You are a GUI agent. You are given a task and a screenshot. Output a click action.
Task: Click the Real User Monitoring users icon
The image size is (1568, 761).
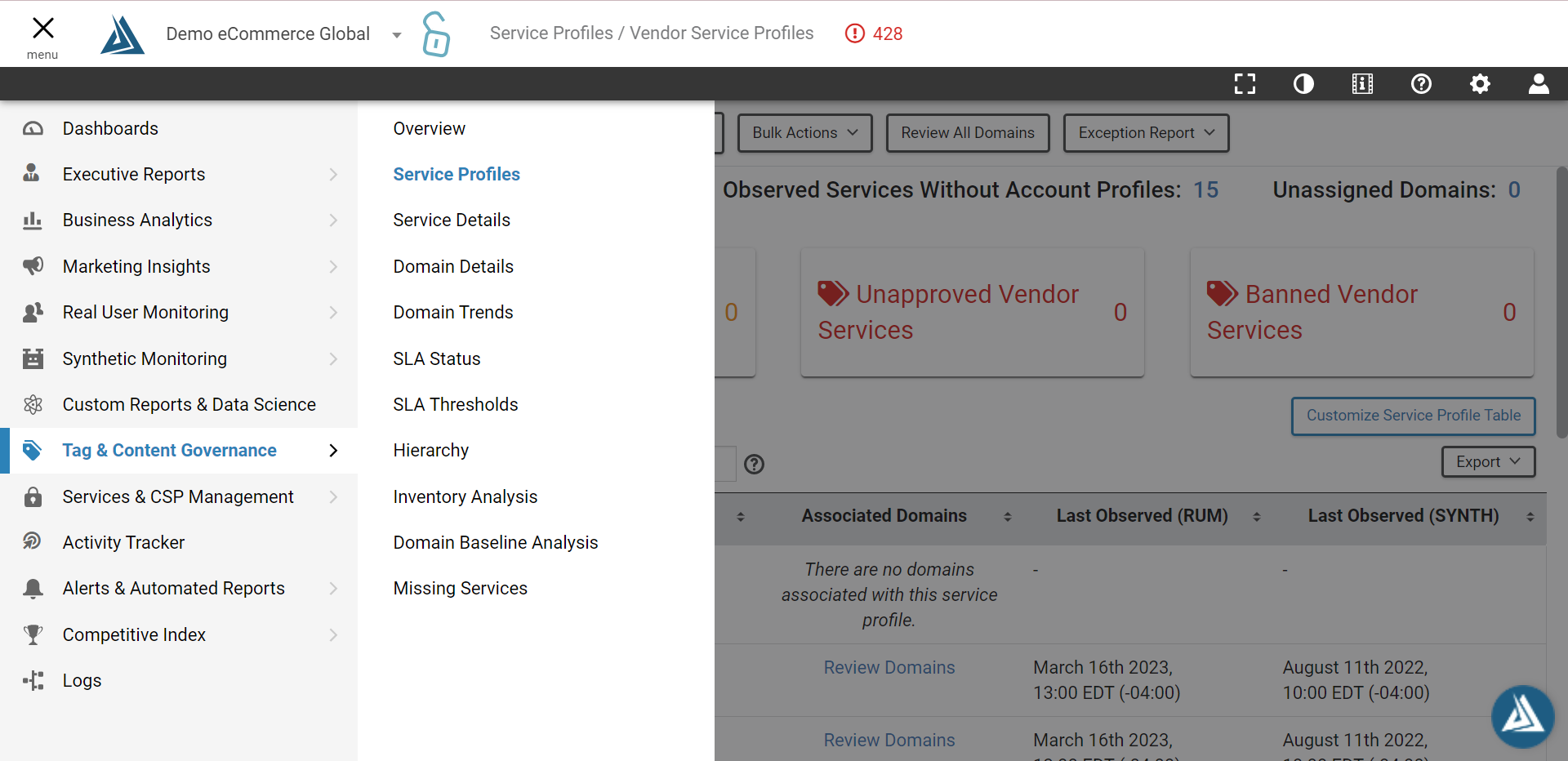tap(33, 312)
